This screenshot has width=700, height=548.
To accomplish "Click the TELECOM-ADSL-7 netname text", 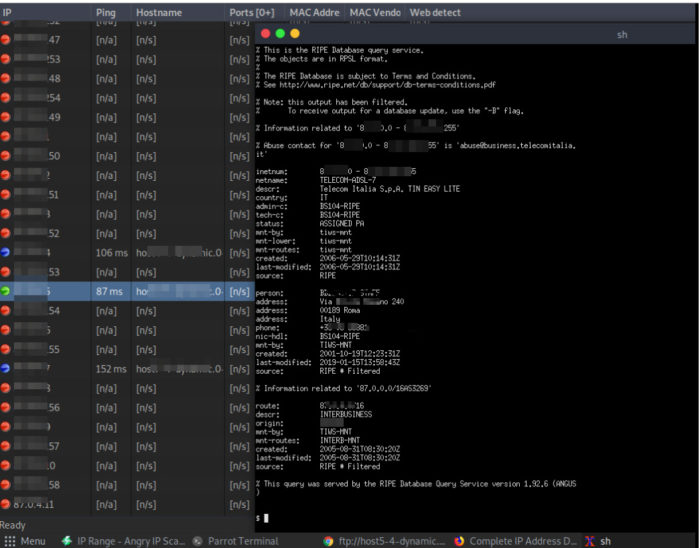I will tap(348, 180).
